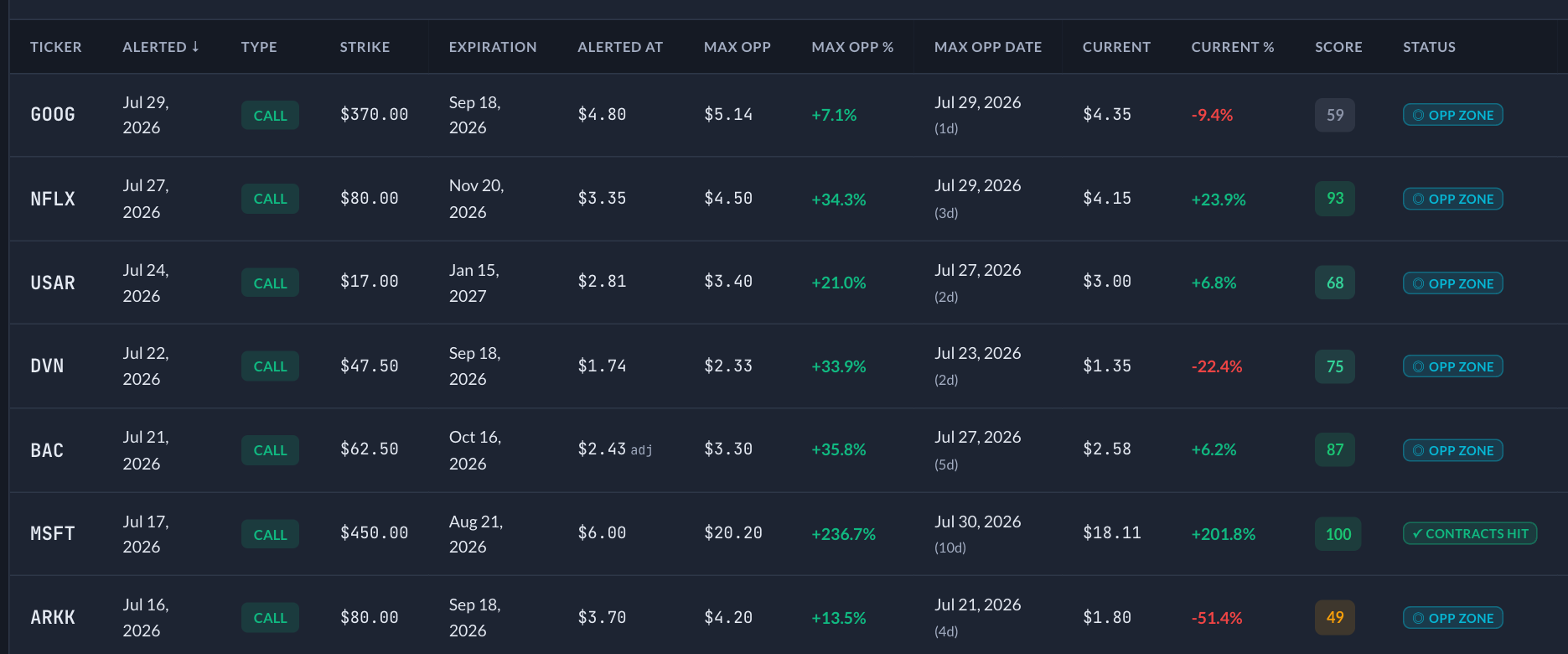Click the $62.50 strike price
This screenshot has width=1568, height=654.
click(370, 449)
